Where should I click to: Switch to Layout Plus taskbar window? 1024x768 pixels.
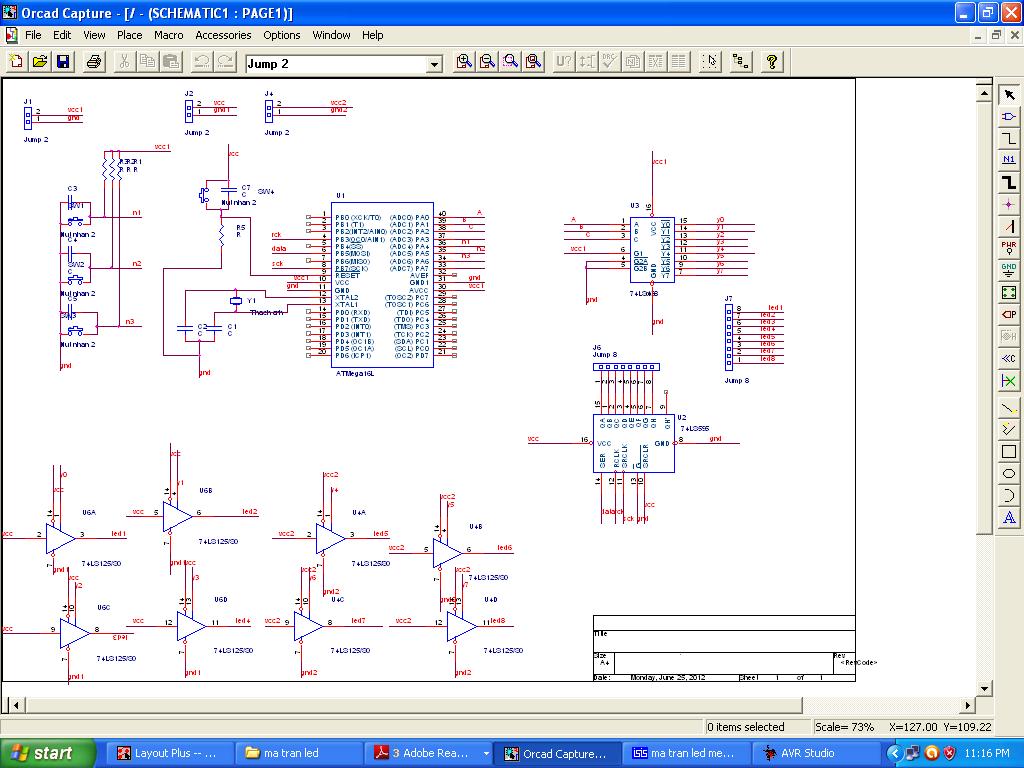[x=168, y=753]
